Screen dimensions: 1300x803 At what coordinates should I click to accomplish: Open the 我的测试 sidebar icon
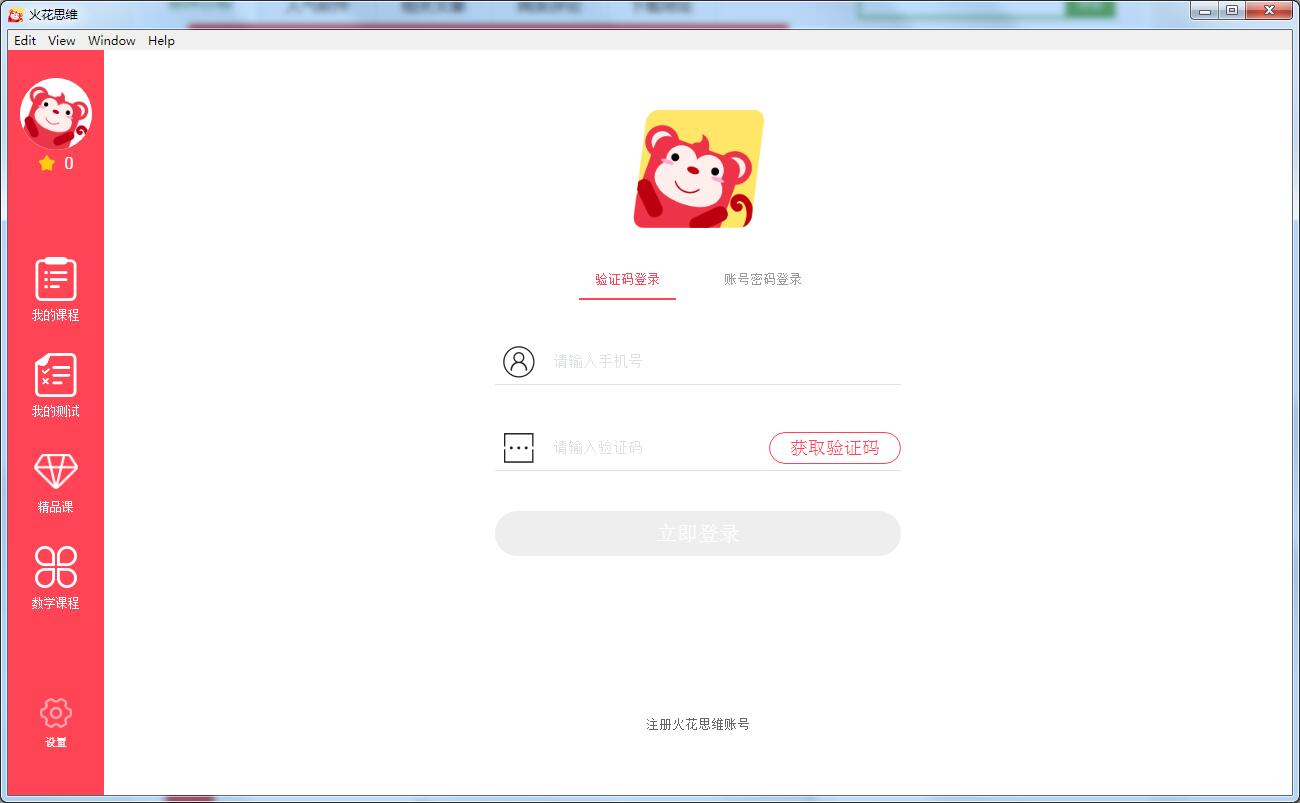[x=55, y=383]
